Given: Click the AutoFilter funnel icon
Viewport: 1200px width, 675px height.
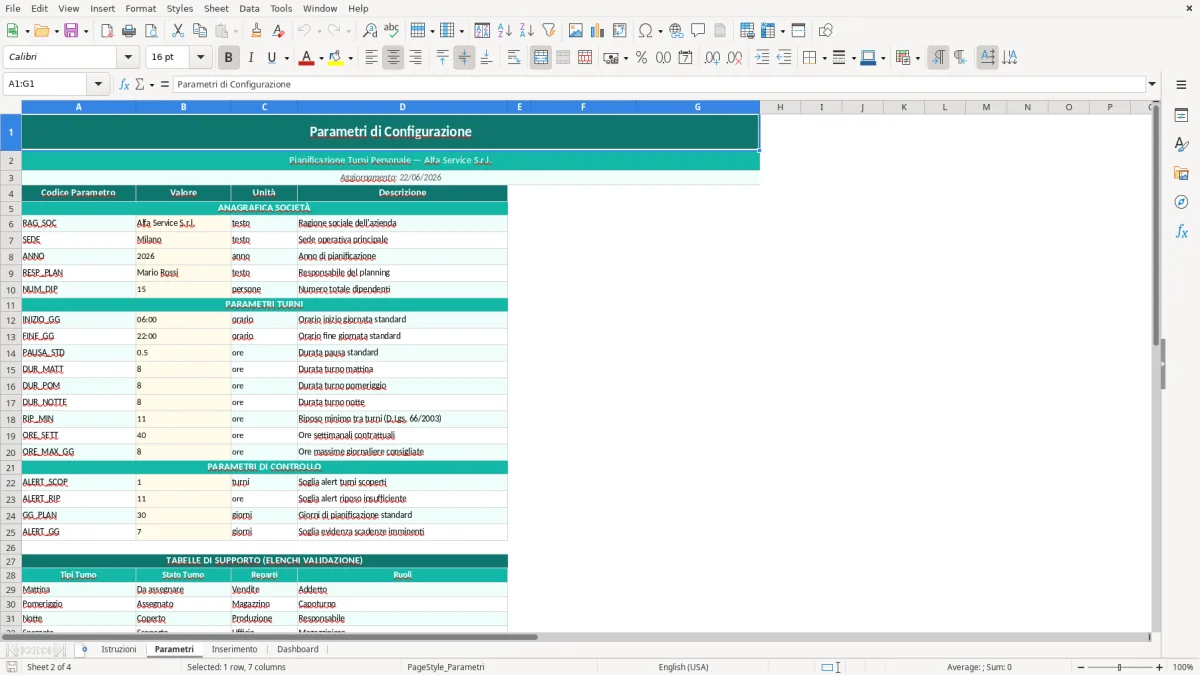Looking at the screenshot, I should pos(548,31).
